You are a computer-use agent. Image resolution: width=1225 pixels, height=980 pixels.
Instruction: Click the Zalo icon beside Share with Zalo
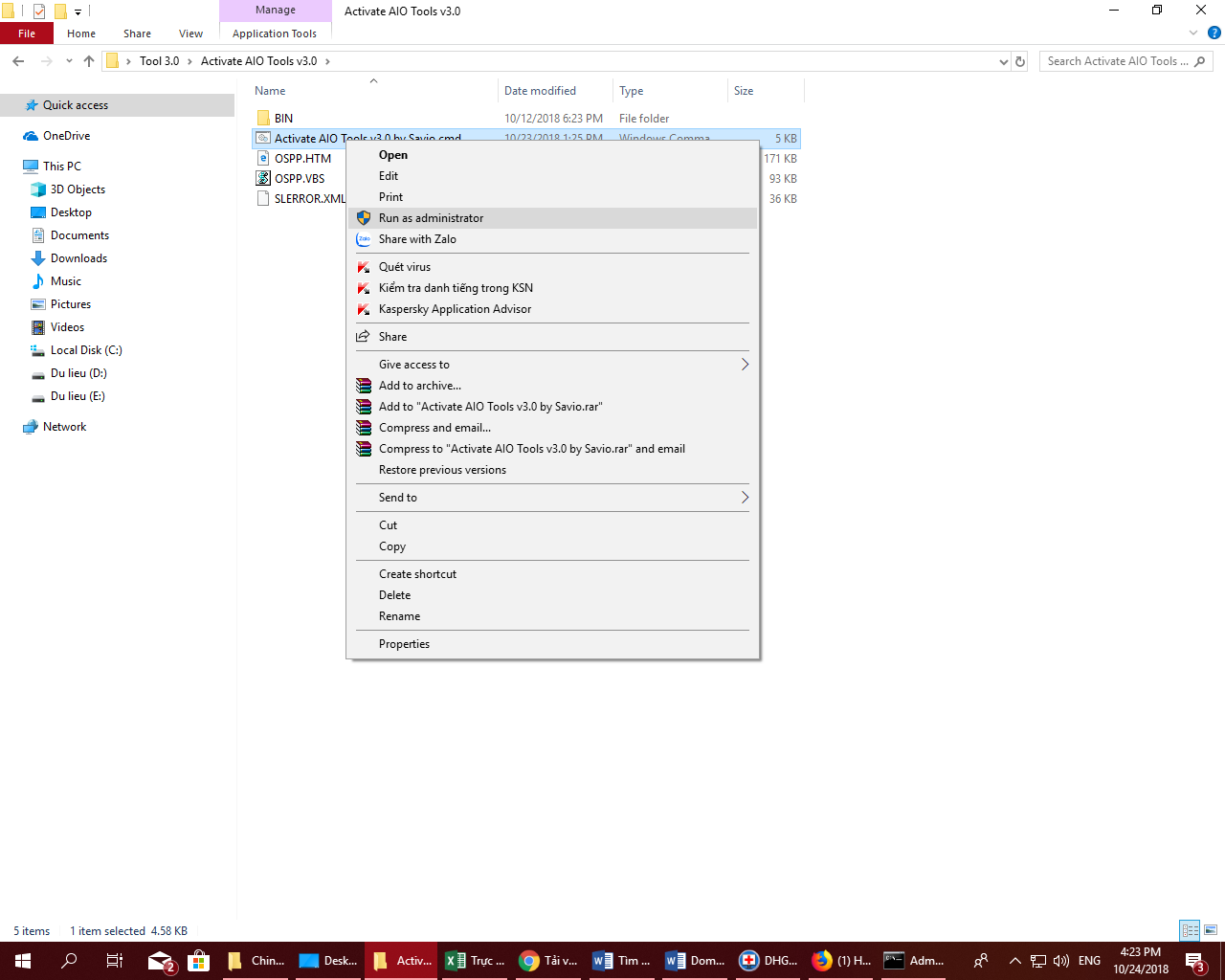363,238
